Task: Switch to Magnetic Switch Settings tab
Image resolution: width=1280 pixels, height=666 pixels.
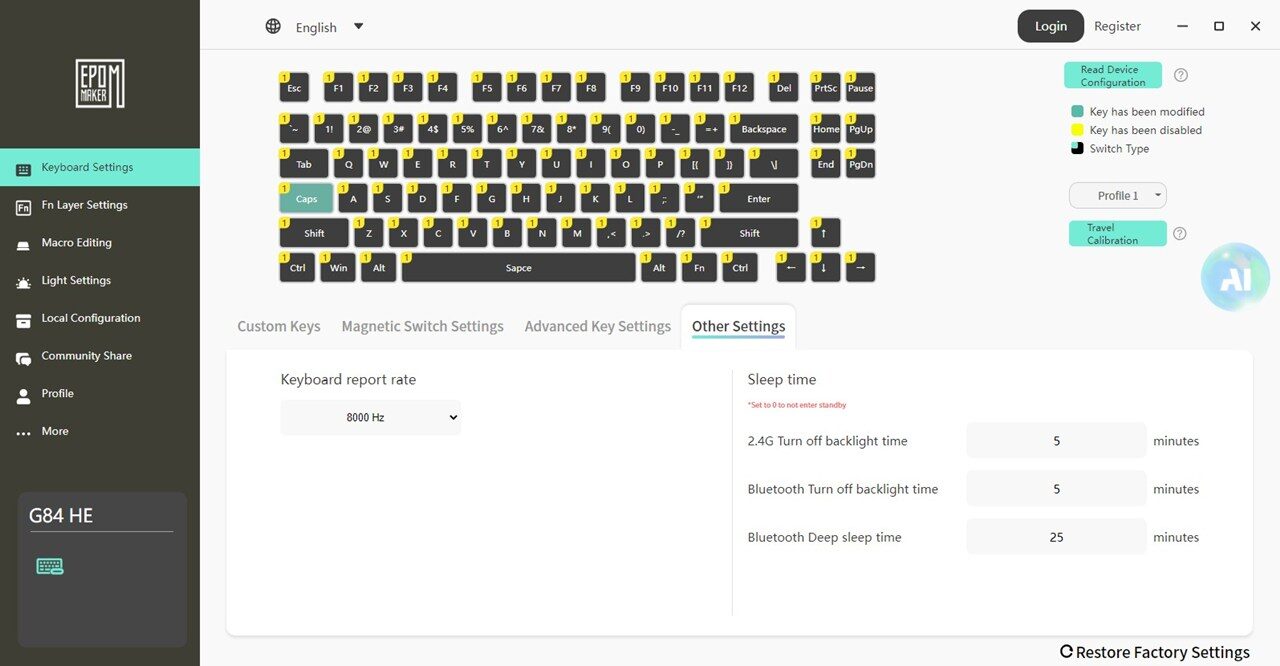Action: (422, 326)
